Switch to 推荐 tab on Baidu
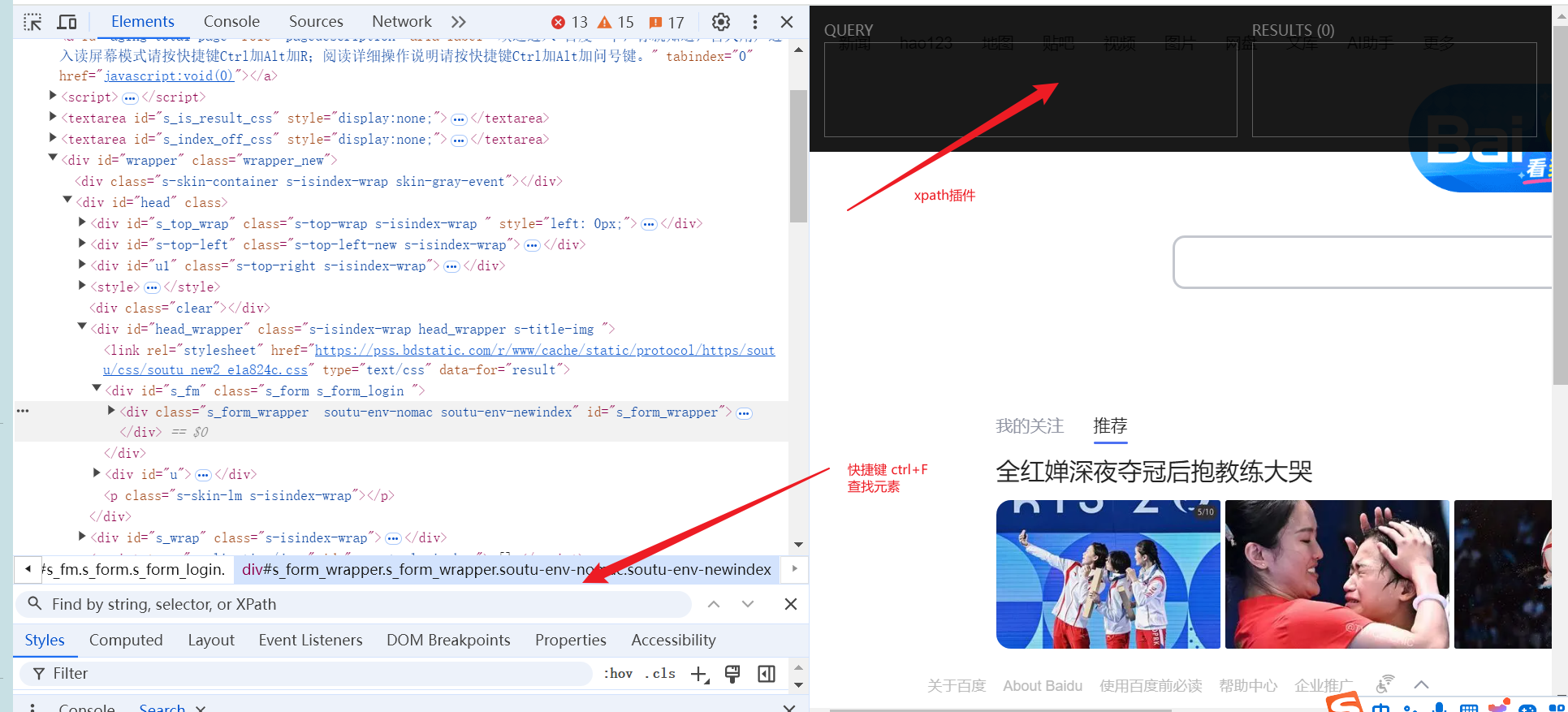1568x712 pixels. point(1110,426)
